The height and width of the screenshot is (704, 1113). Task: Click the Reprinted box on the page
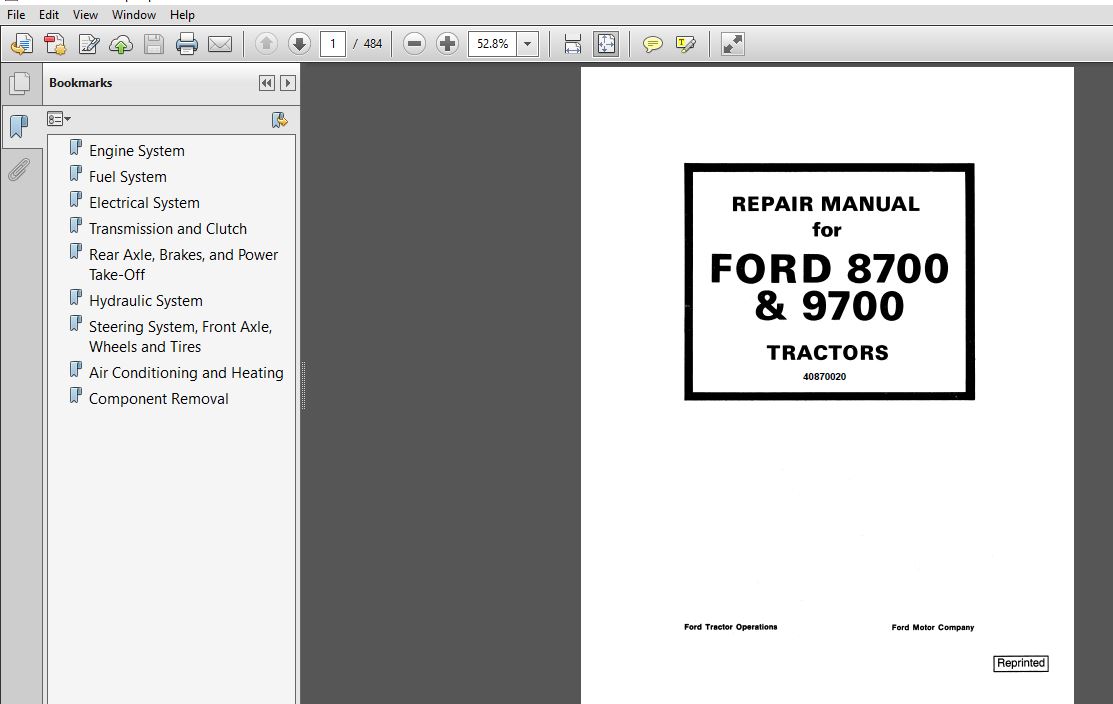click(1021, 663)
